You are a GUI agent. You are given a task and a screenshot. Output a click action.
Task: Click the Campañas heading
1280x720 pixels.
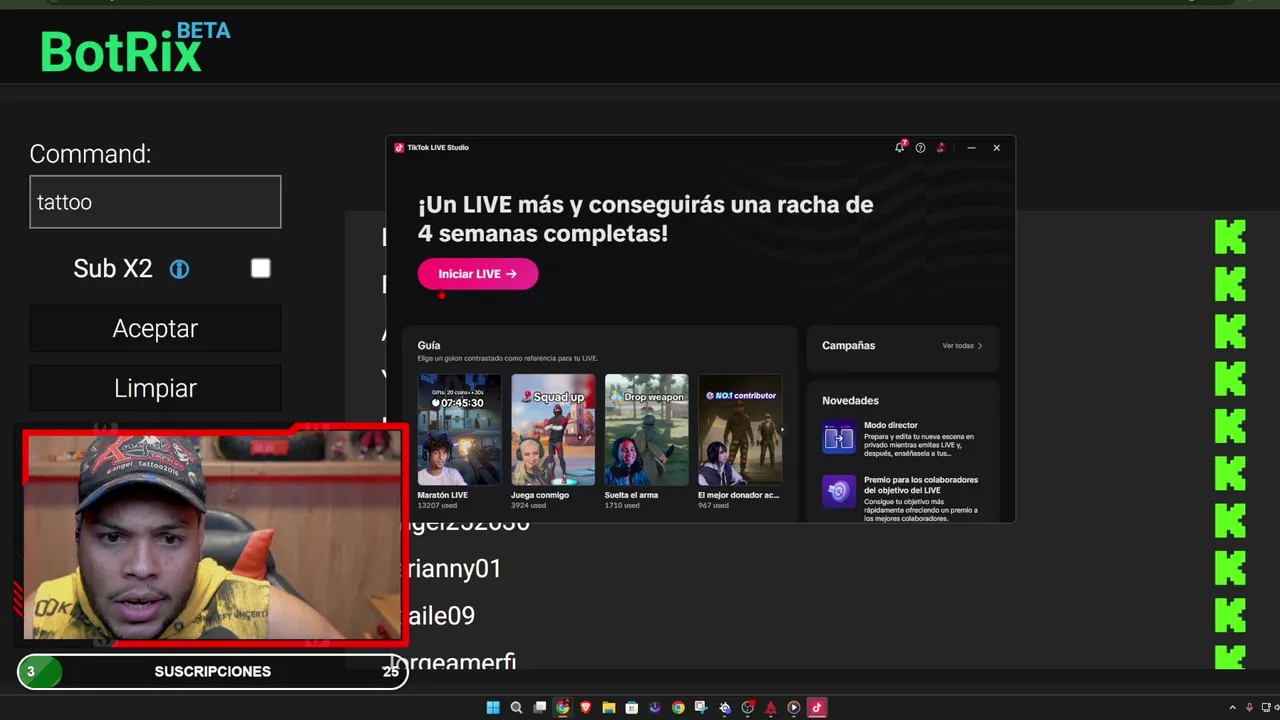tap(848, 345)
